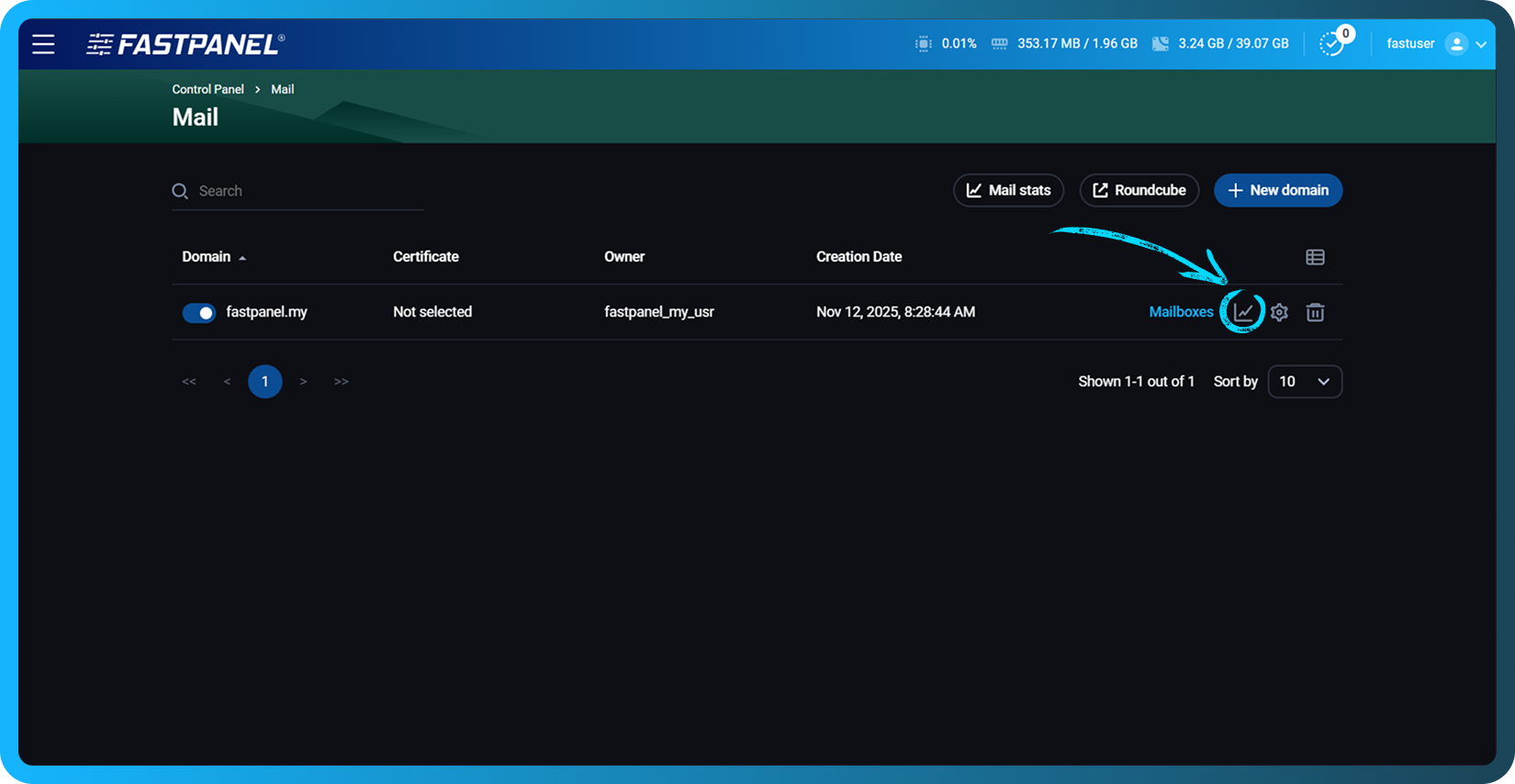Viewport: 1515px width, 784px height.
Task: Open statistics chart icon for fastpanel.my
Action: 1243,312
